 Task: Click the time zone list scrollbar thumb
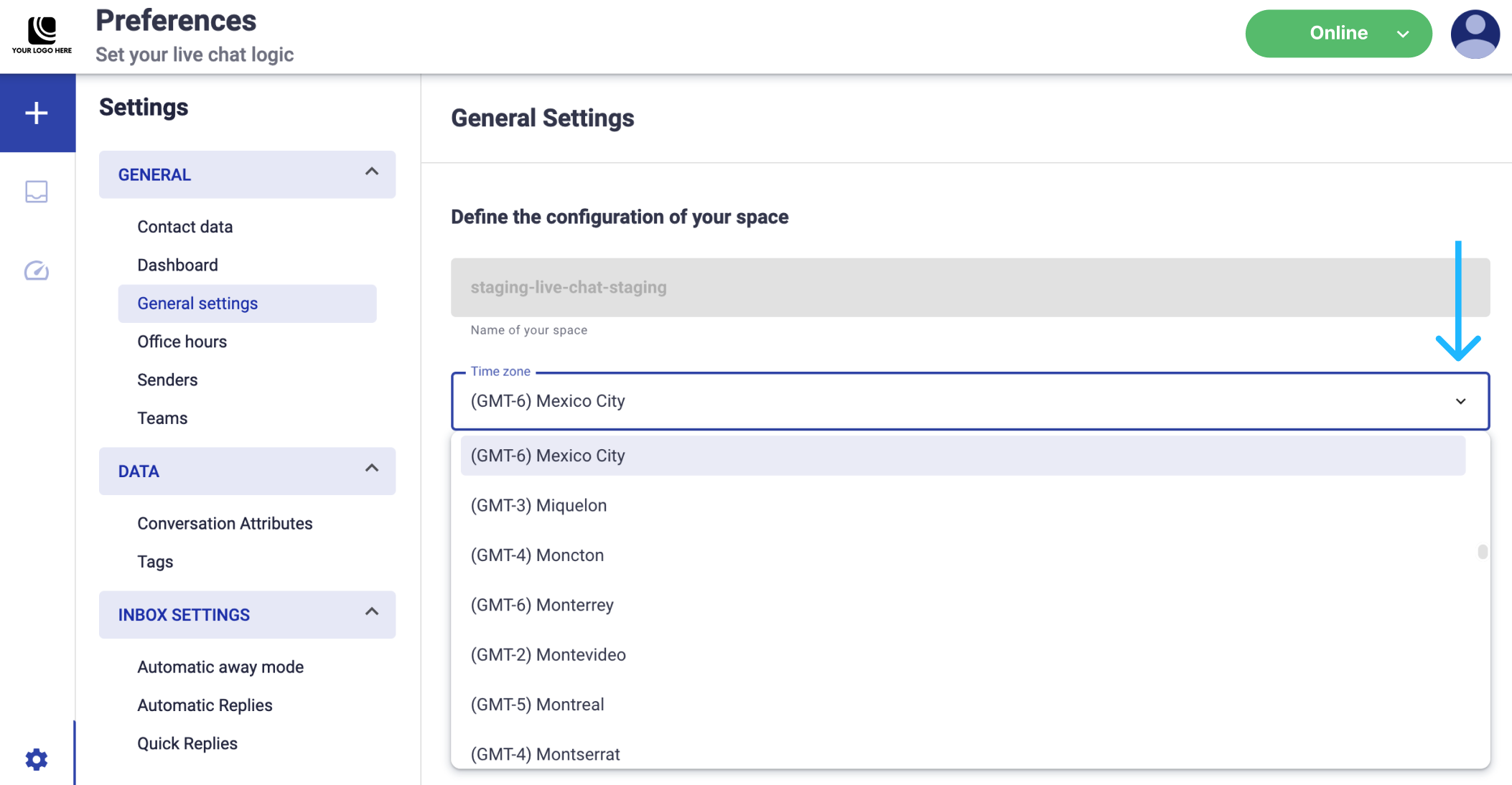[1483, 552]
